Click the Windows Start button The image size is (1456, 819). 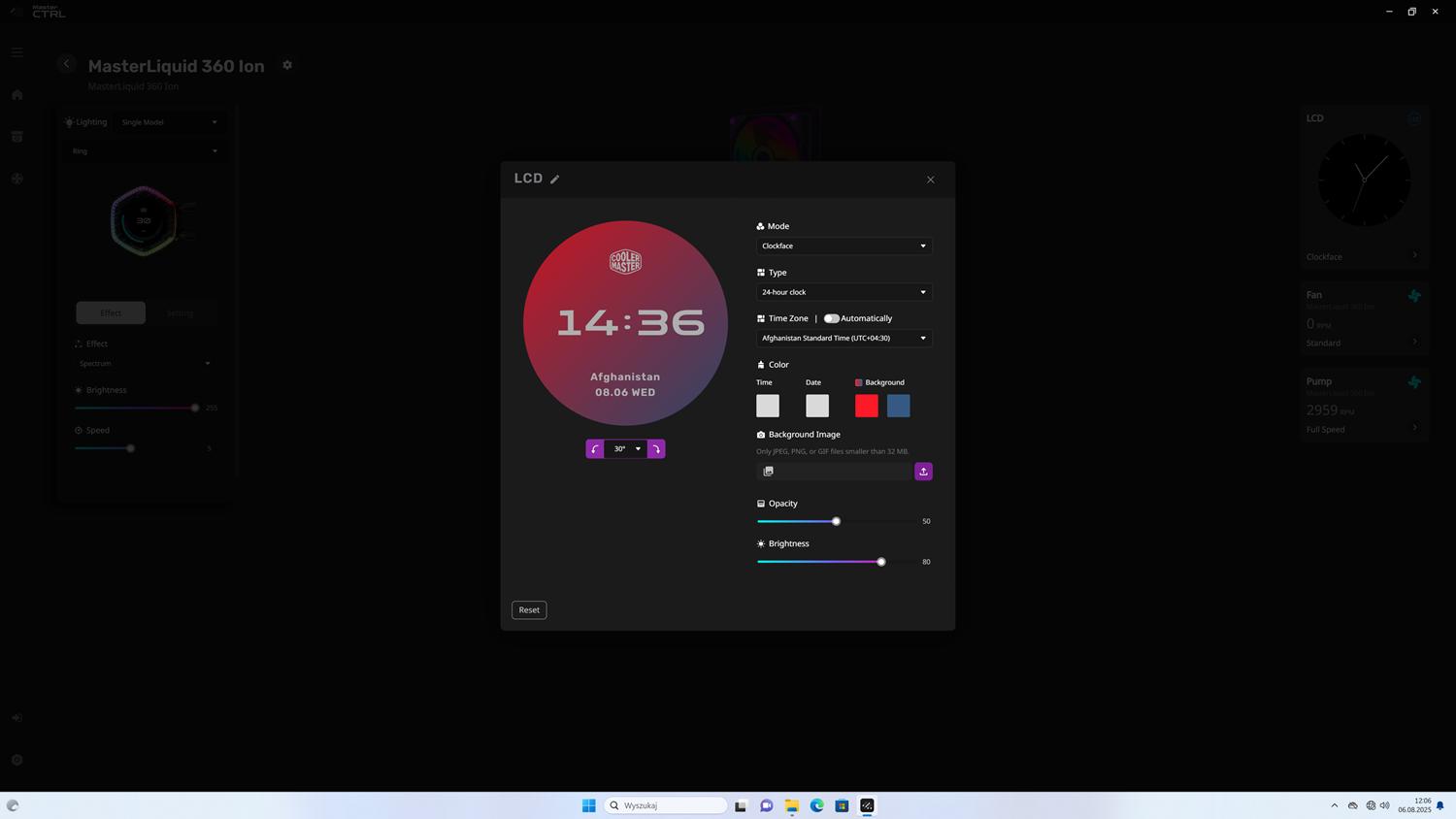588,805
